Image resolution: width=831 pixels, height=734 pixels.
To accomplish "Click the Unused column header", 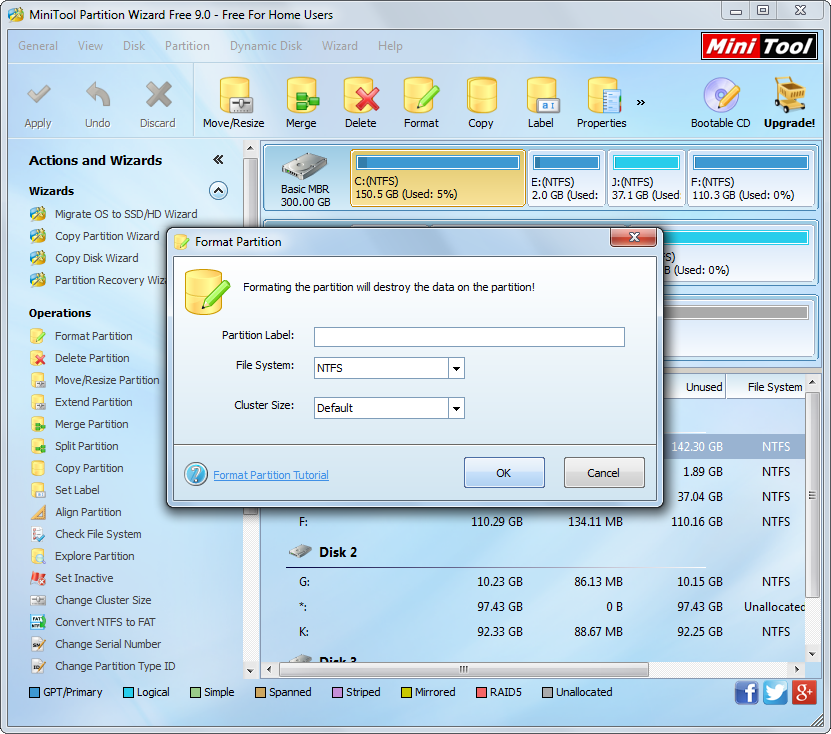I will (695, 387).
